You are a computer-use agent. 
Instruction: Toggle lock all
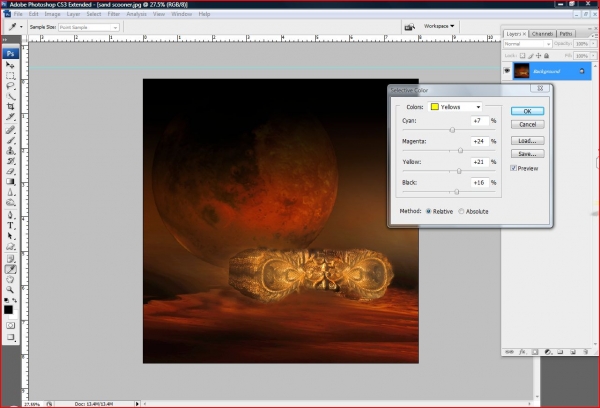pos(547,56)
